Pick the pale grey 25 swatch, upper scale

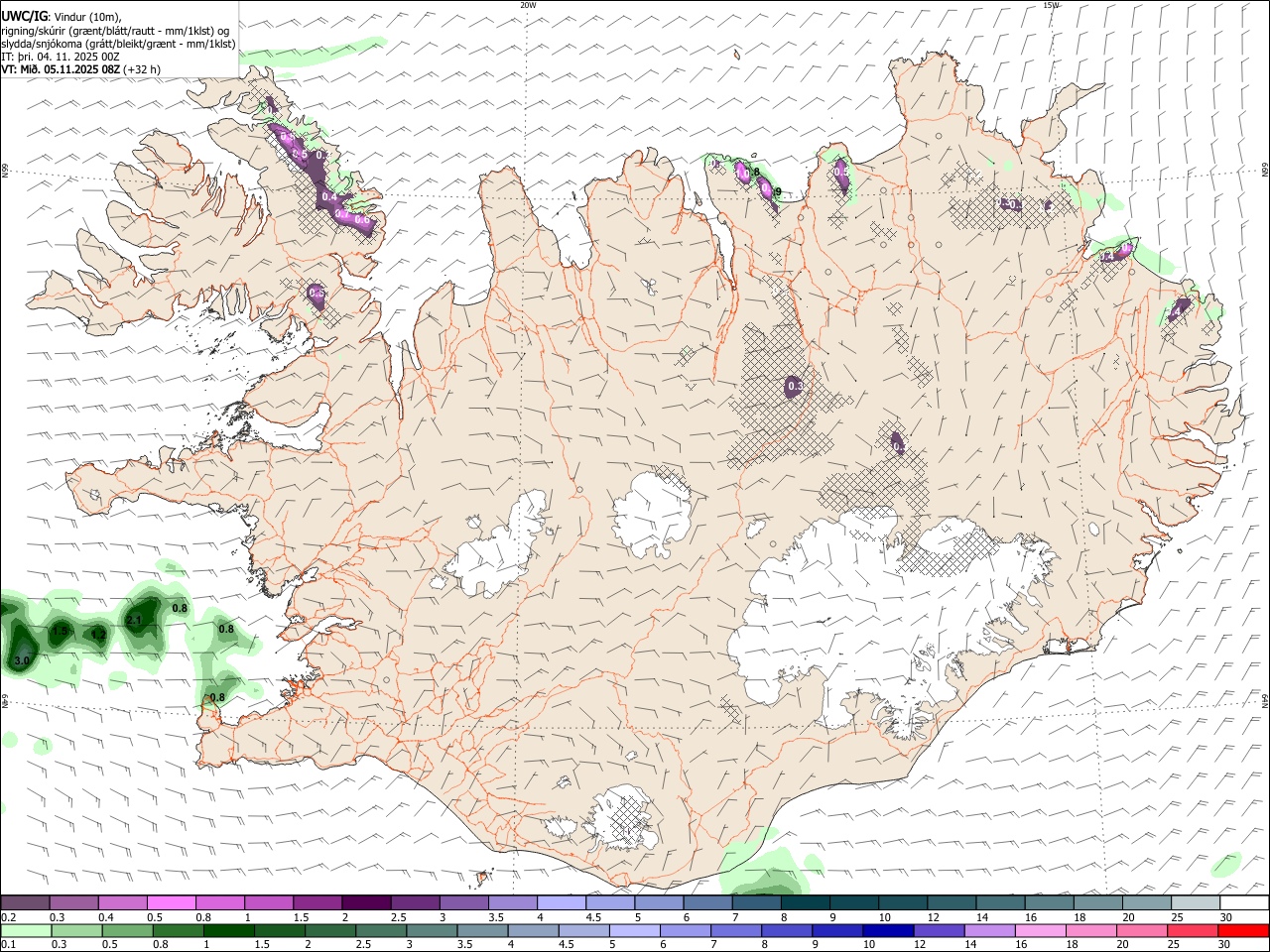pyautogui.click(x=1195, y=902)
